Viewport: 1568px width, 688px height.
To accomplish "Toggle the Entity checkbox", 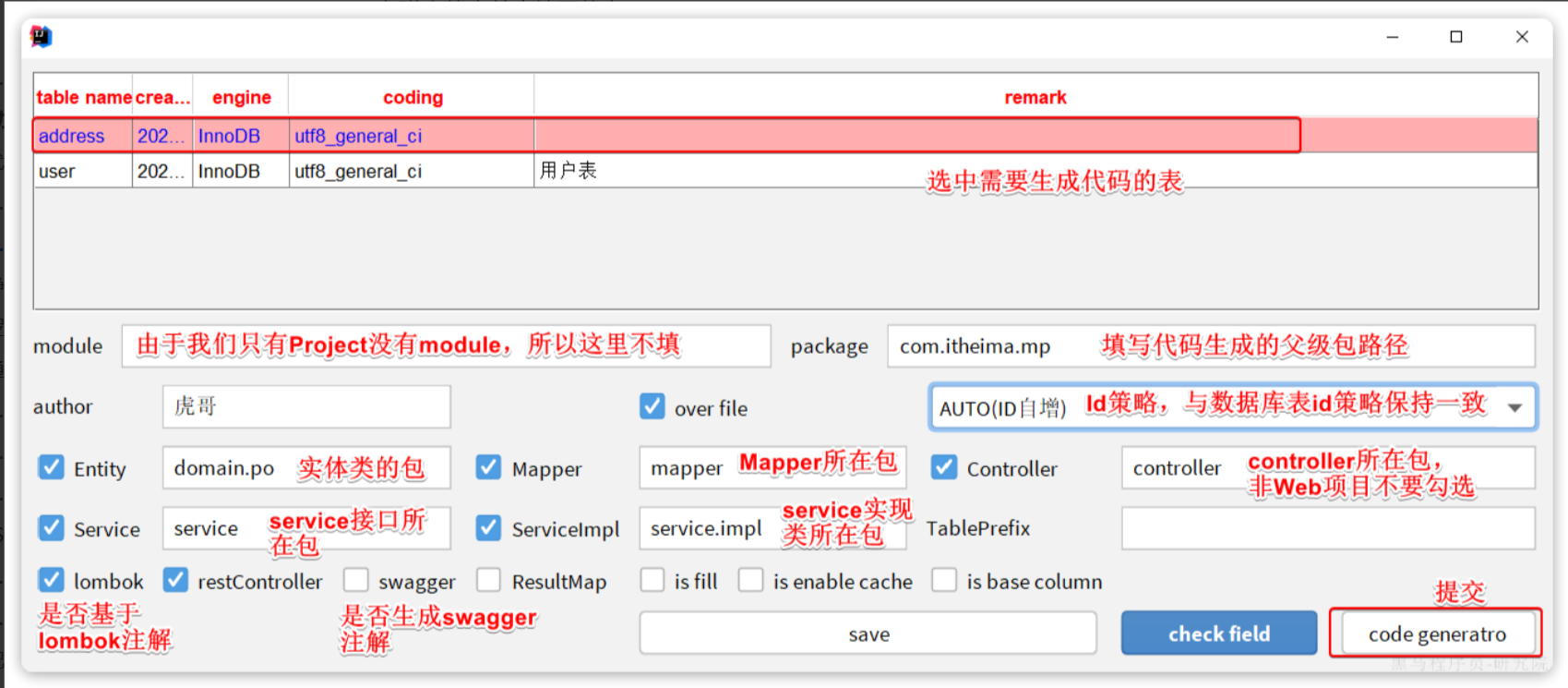I will (x=52, y=467).
